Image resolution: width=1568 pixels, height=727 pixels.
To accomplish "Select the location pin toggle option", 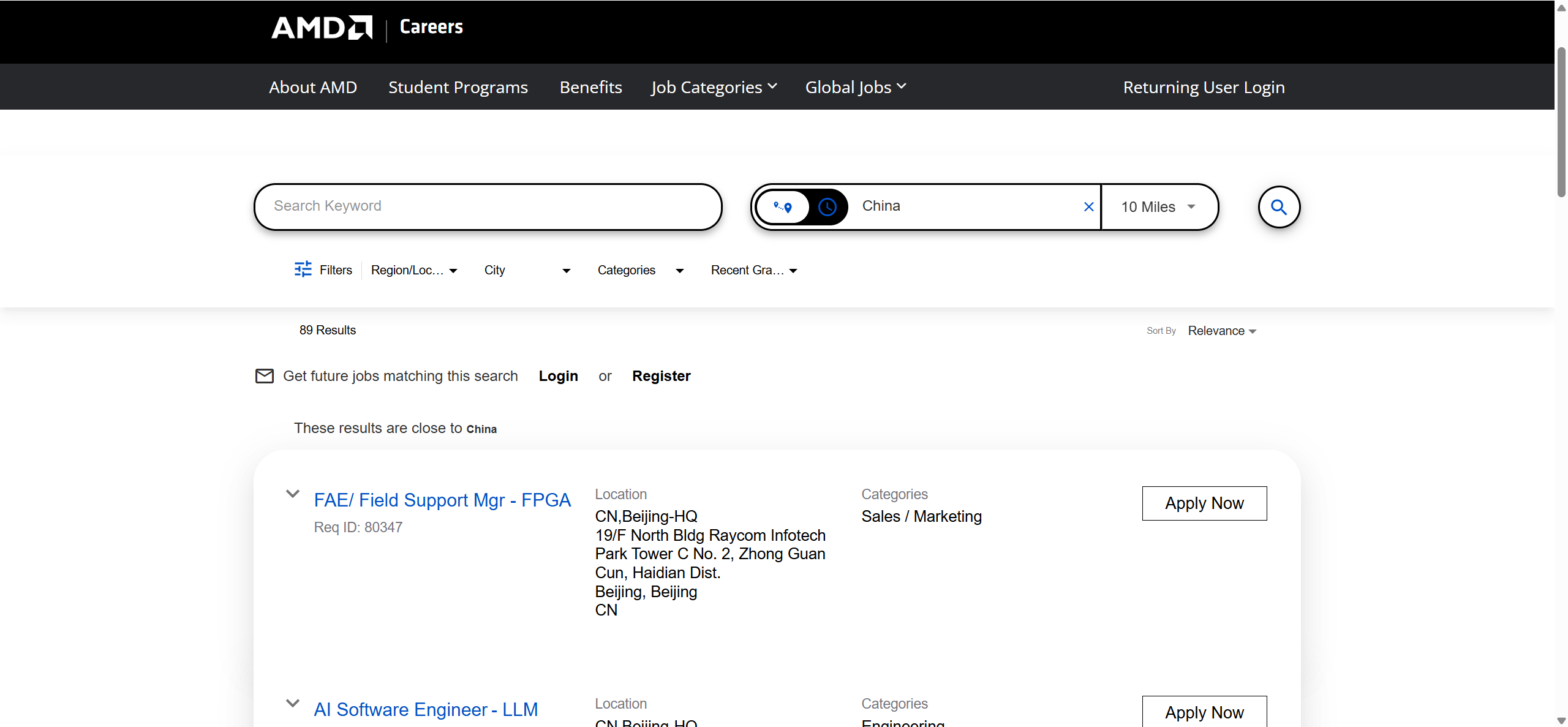I will 783,207.
